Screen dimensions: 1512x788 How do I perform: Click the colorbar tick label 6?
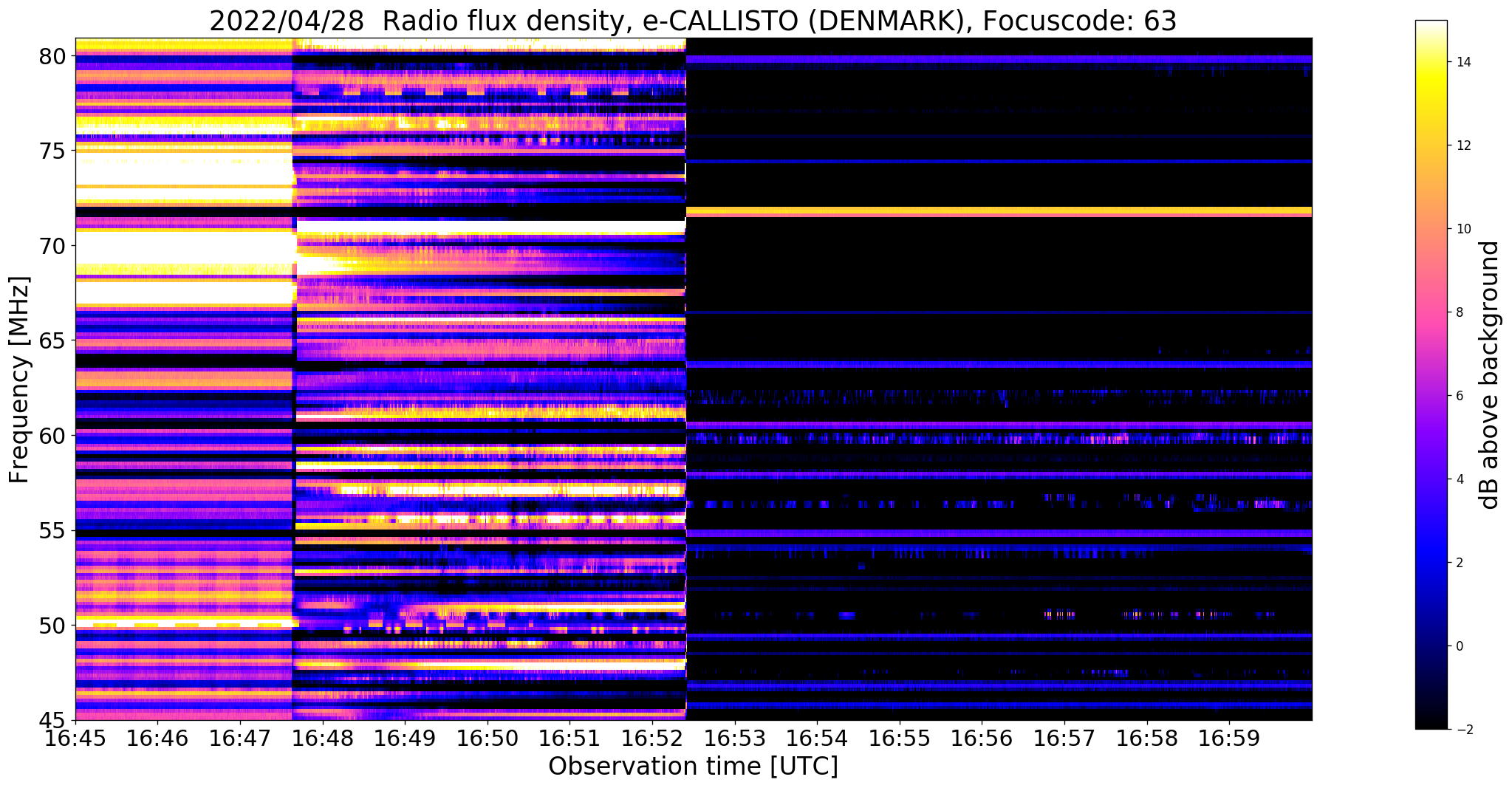click(x=1459, y=396)
